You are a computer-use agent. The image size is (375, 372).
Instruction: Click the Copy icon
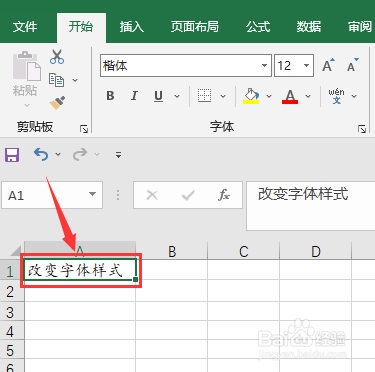[x=56, y=80]
